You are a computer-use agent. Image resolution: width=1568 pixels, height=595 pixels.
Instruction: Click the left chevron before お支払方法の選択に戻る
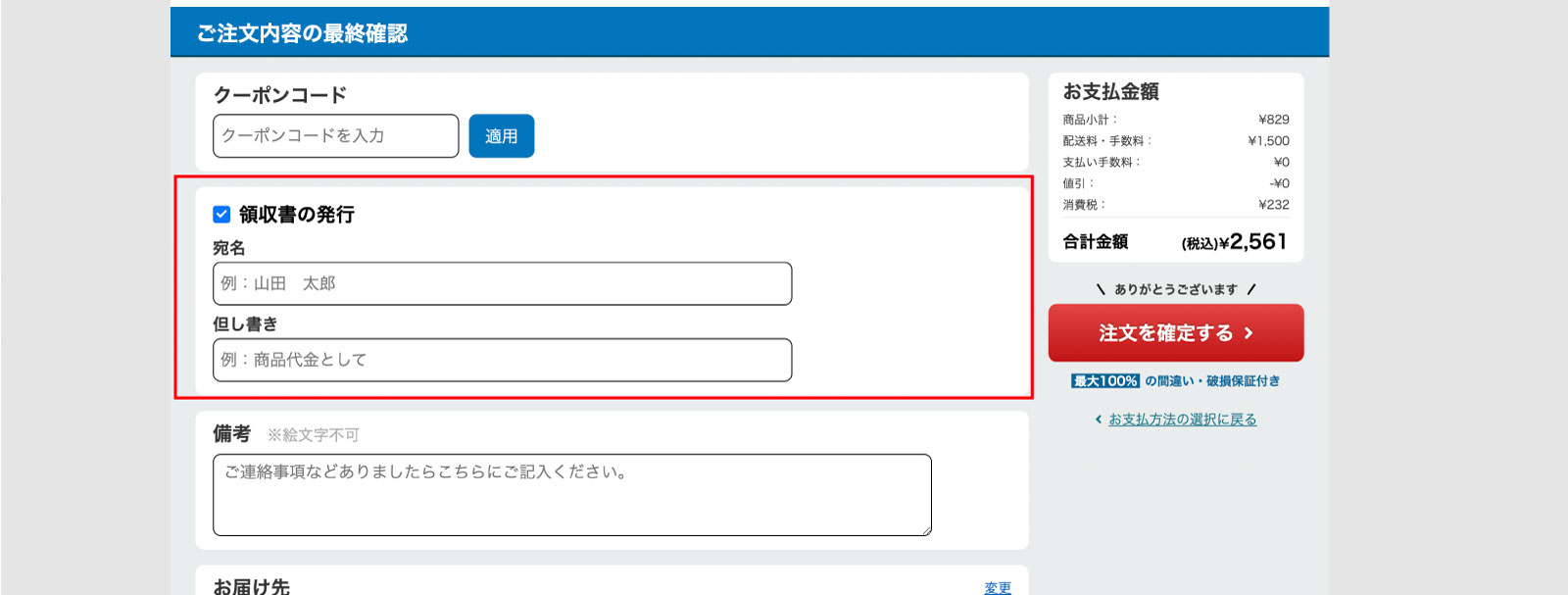[x=1099, y=420]
